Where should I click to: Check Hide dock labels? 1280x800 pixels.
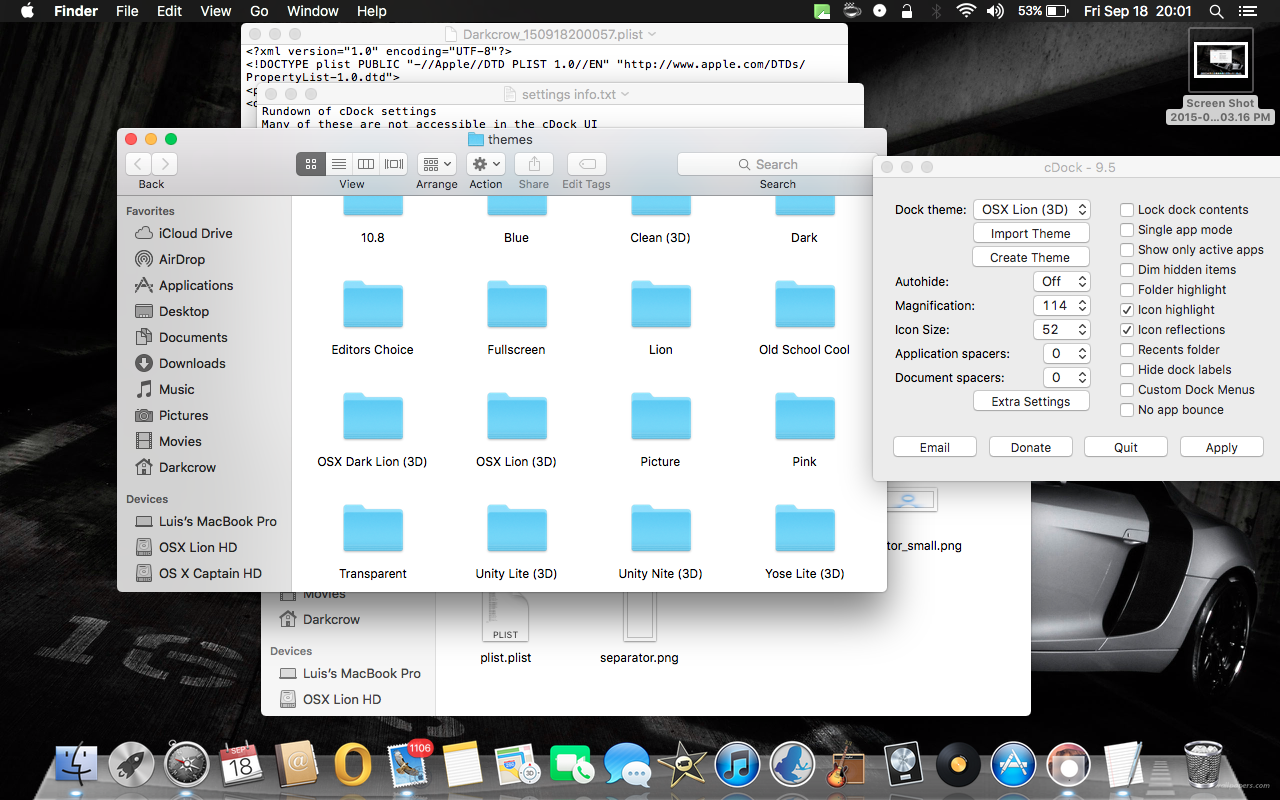click(x=1127, y=370)
